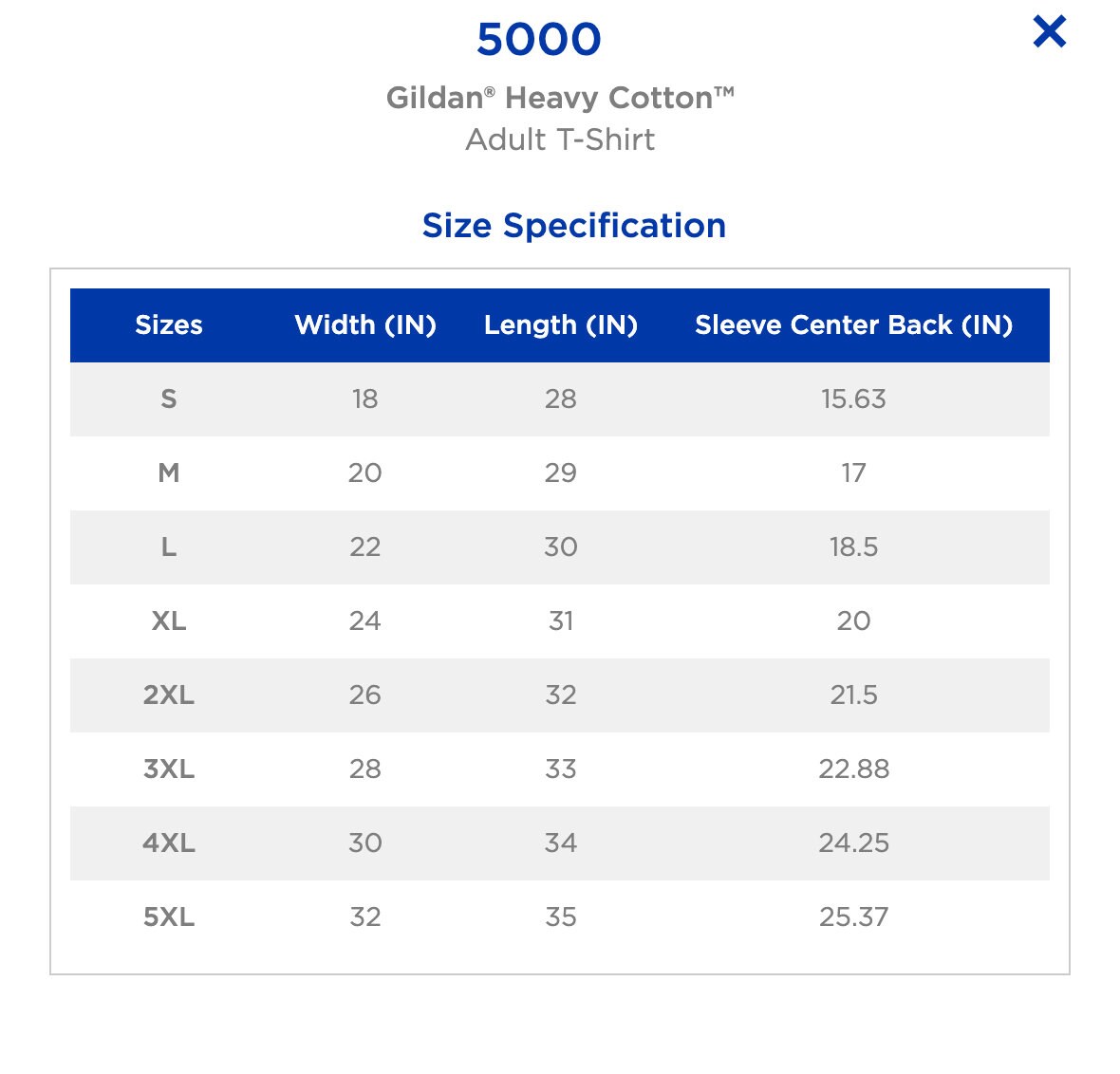This screenshot has height=1074, width=1120.
Task: Select the 2XL size row label
Action: click(x=169, y=695)
